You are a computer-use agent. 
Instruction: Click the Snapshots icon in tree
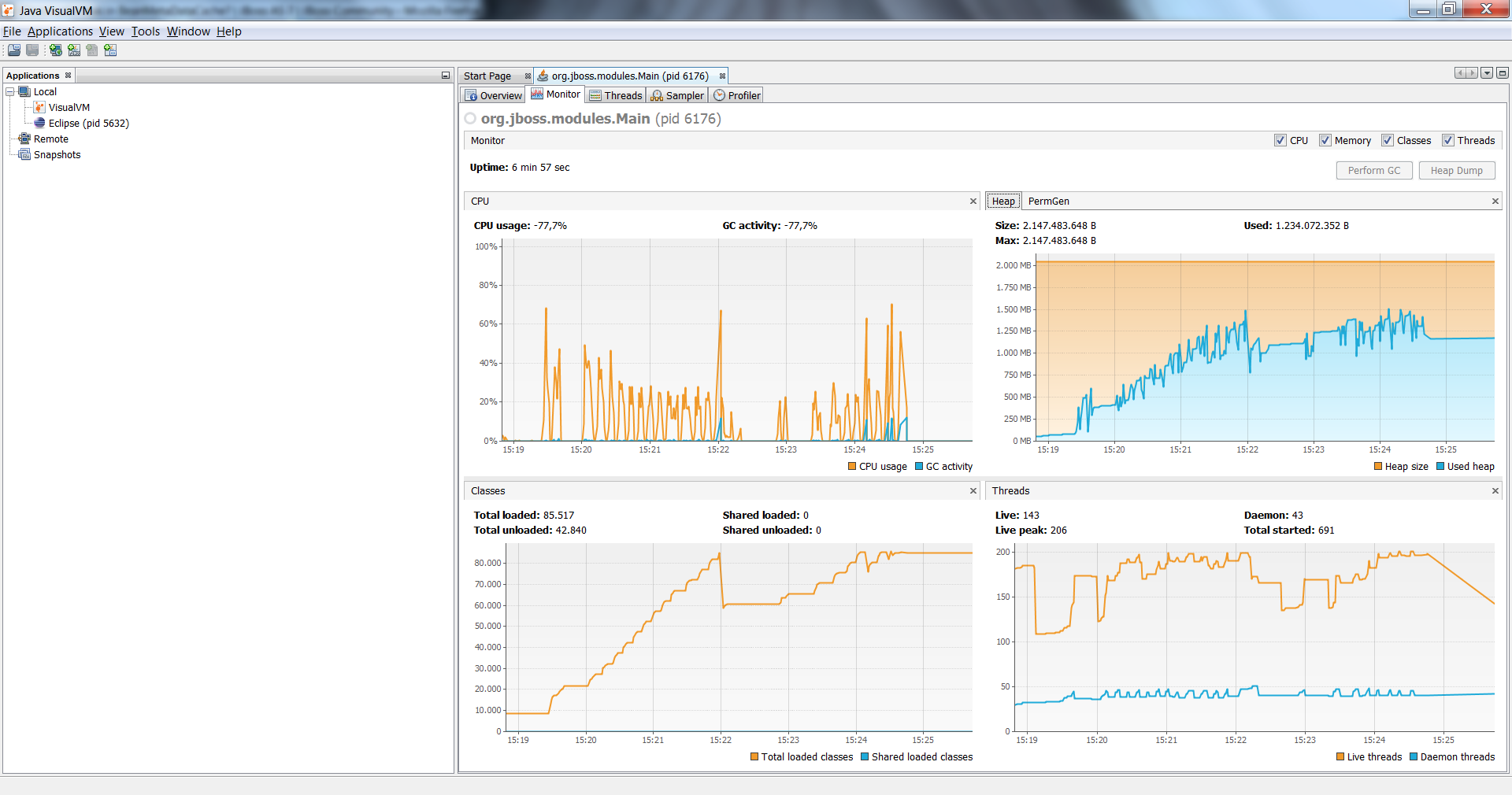[x=24, y=155]
